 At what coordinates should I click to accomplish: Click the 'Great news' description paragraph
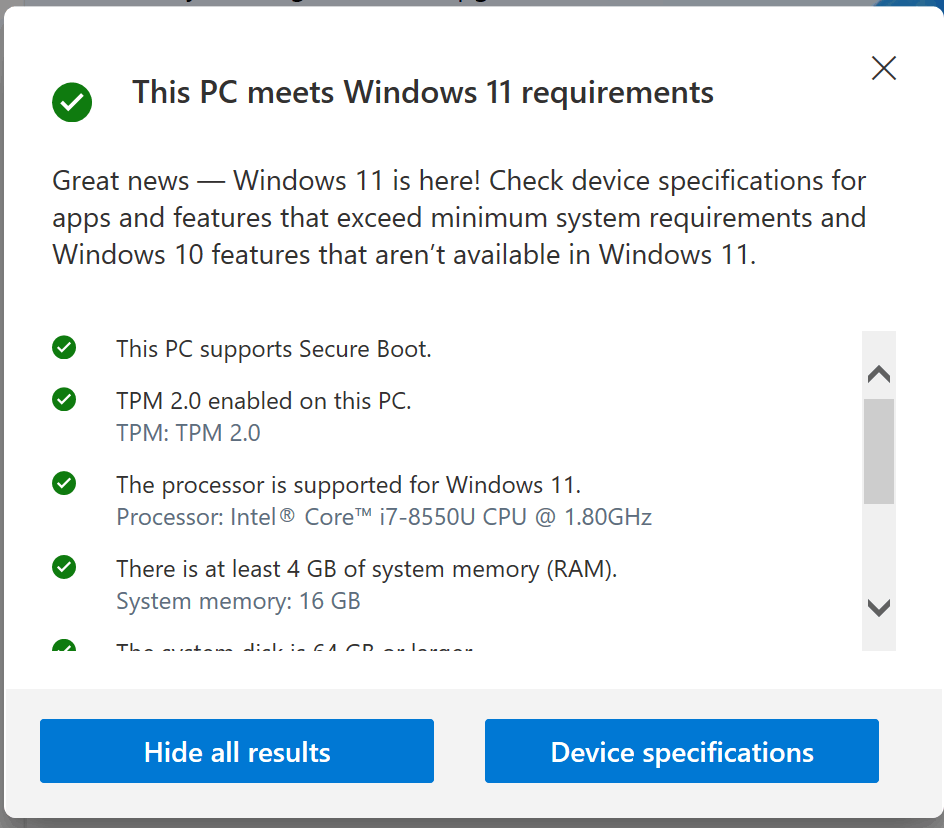(459, 217)
